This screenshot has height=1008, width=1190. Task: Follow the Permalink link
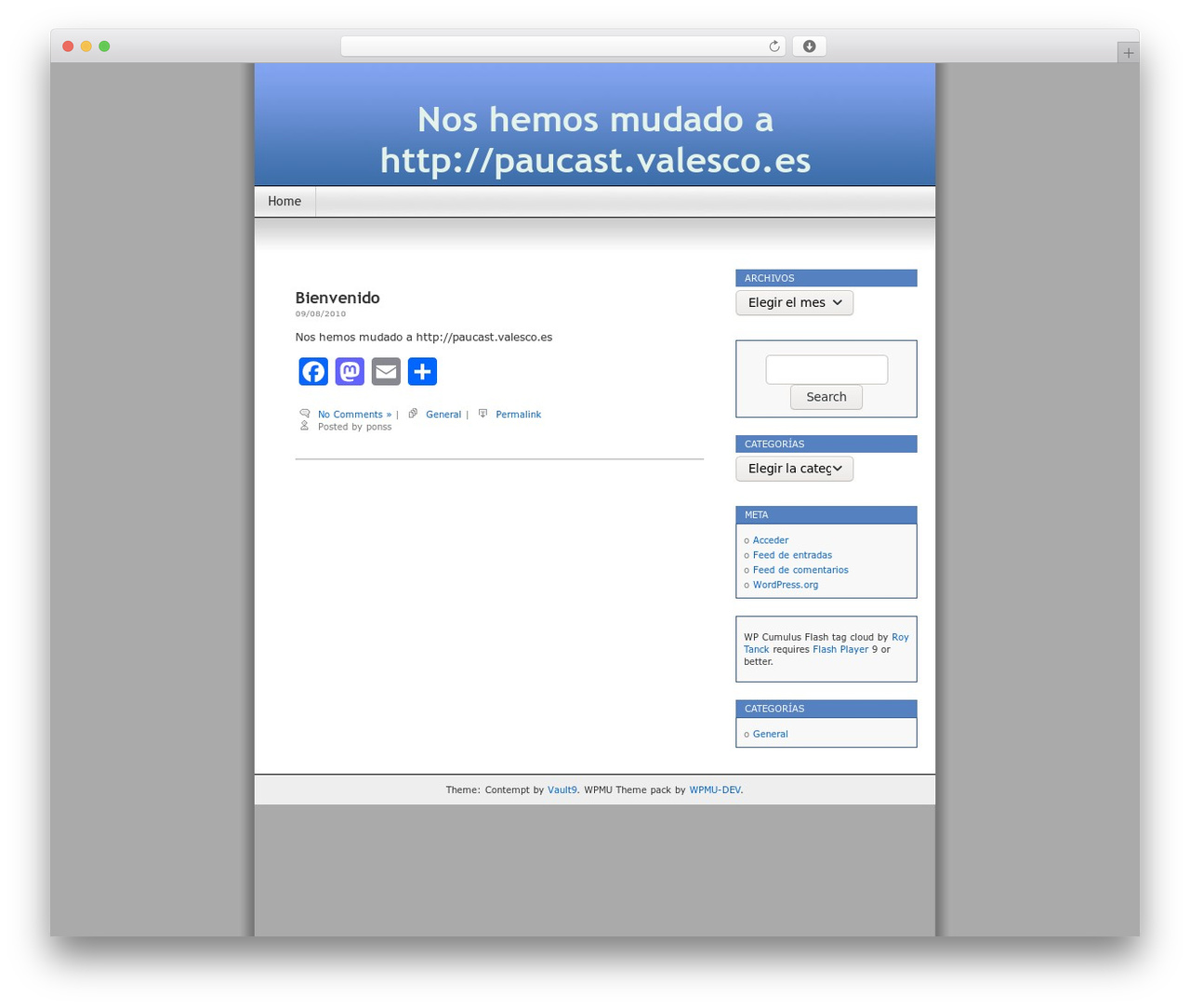point(518,415)
